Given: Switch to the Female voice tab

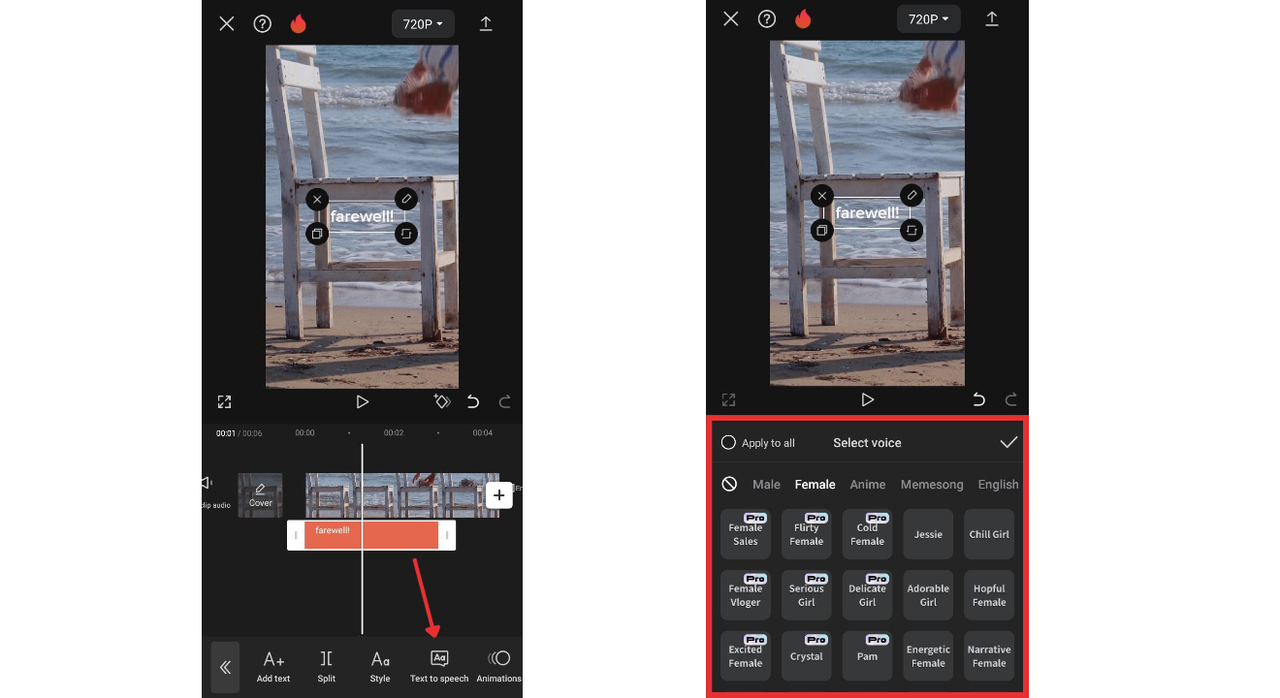Looking at the screenshot, I should (x=815, y=485).
